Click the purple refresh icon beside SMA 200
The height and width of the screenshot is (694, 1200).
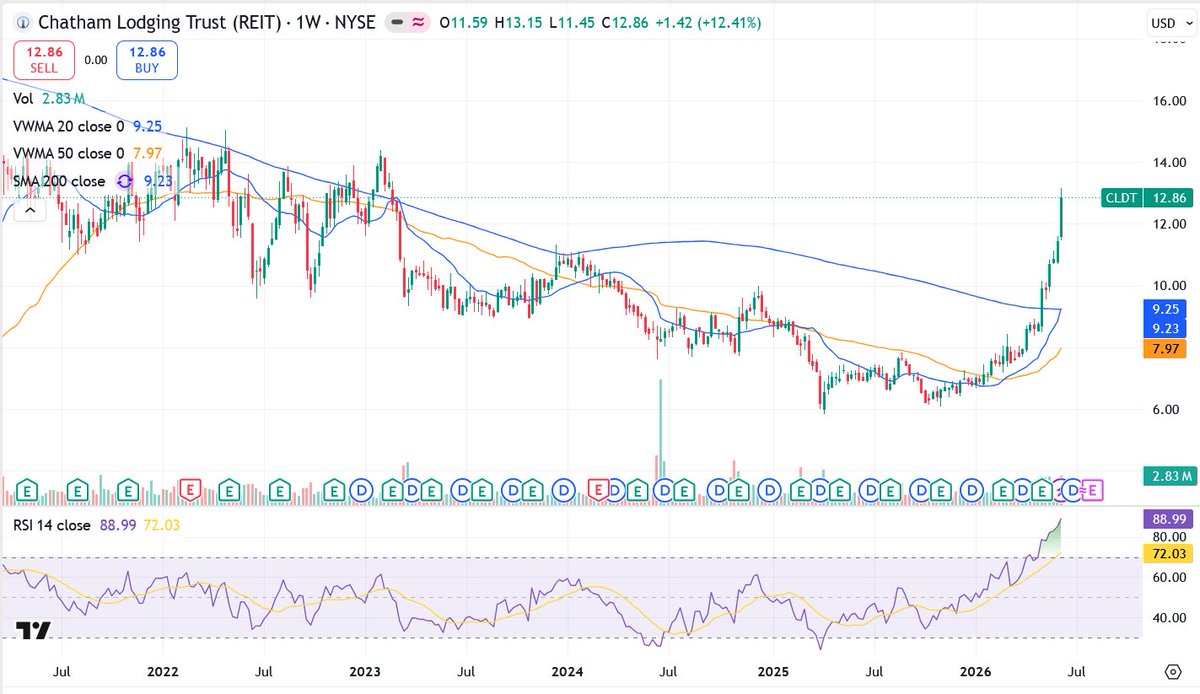[125, 181]
